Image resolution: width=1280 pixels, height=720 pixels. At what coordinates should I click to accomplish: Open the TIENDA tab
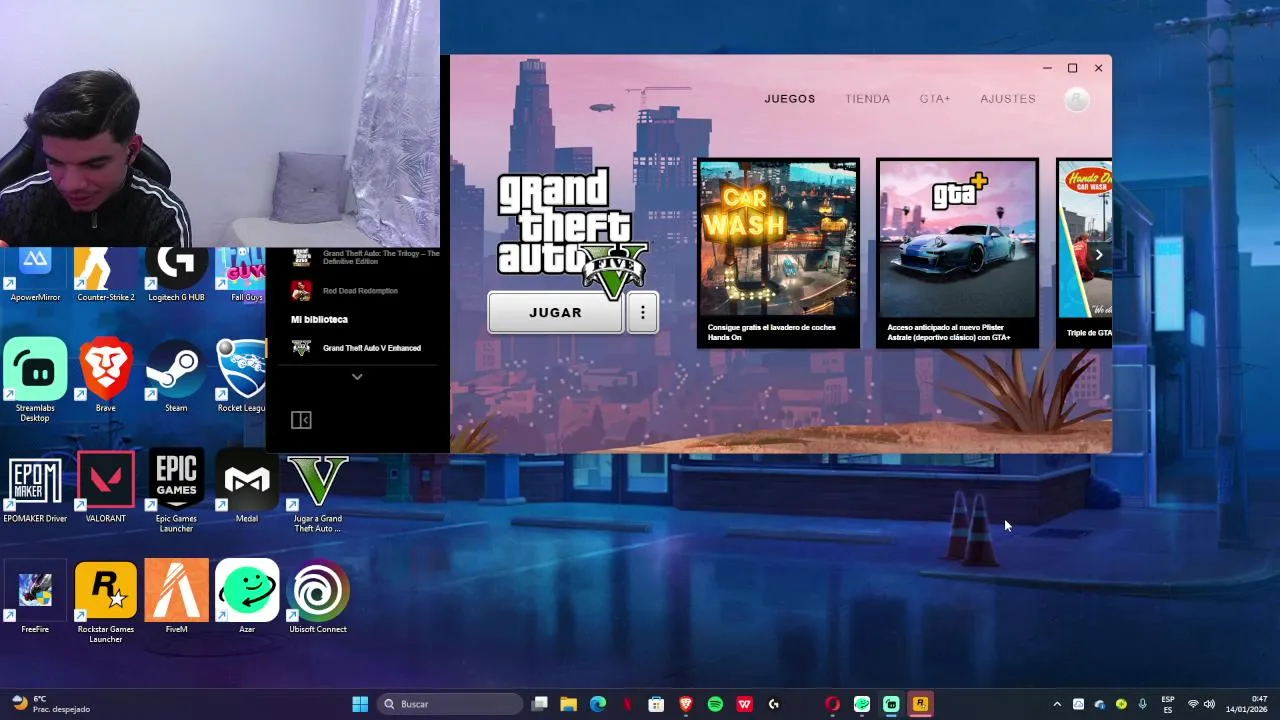(x=867, y=99)
